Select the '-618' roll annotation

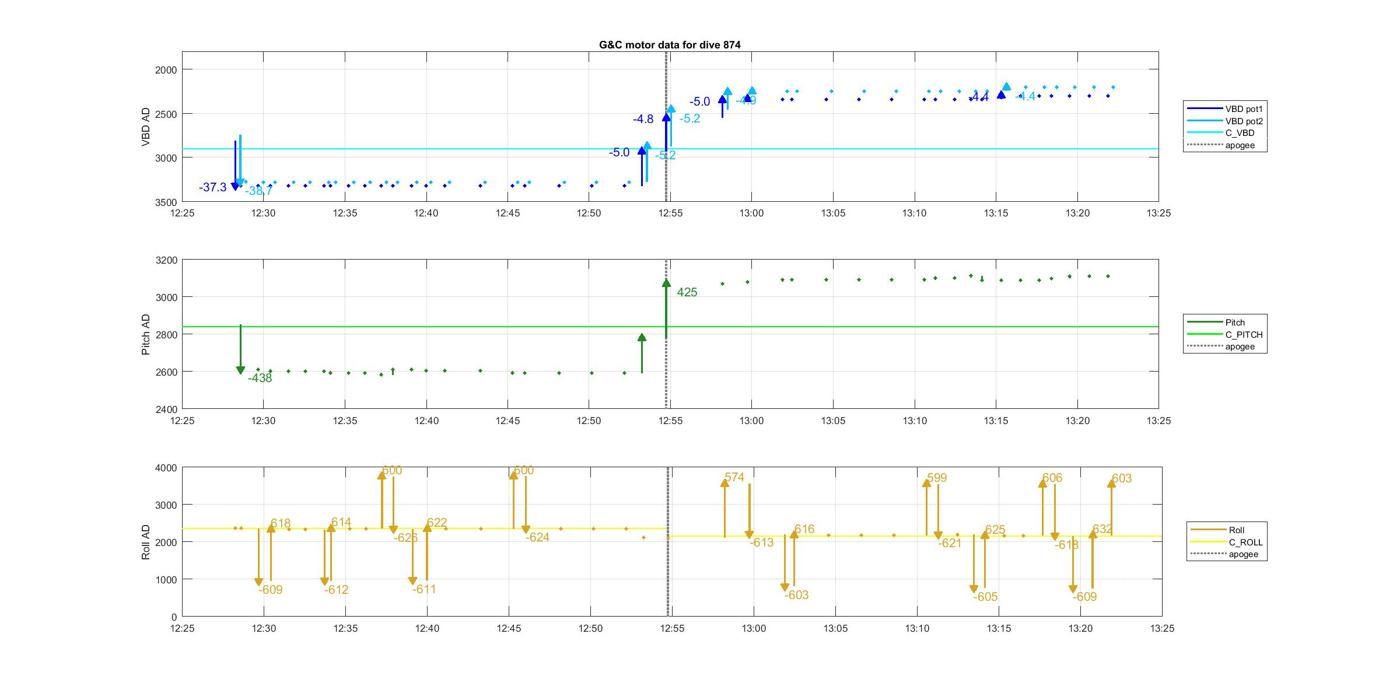click(x=1066, y=544)
